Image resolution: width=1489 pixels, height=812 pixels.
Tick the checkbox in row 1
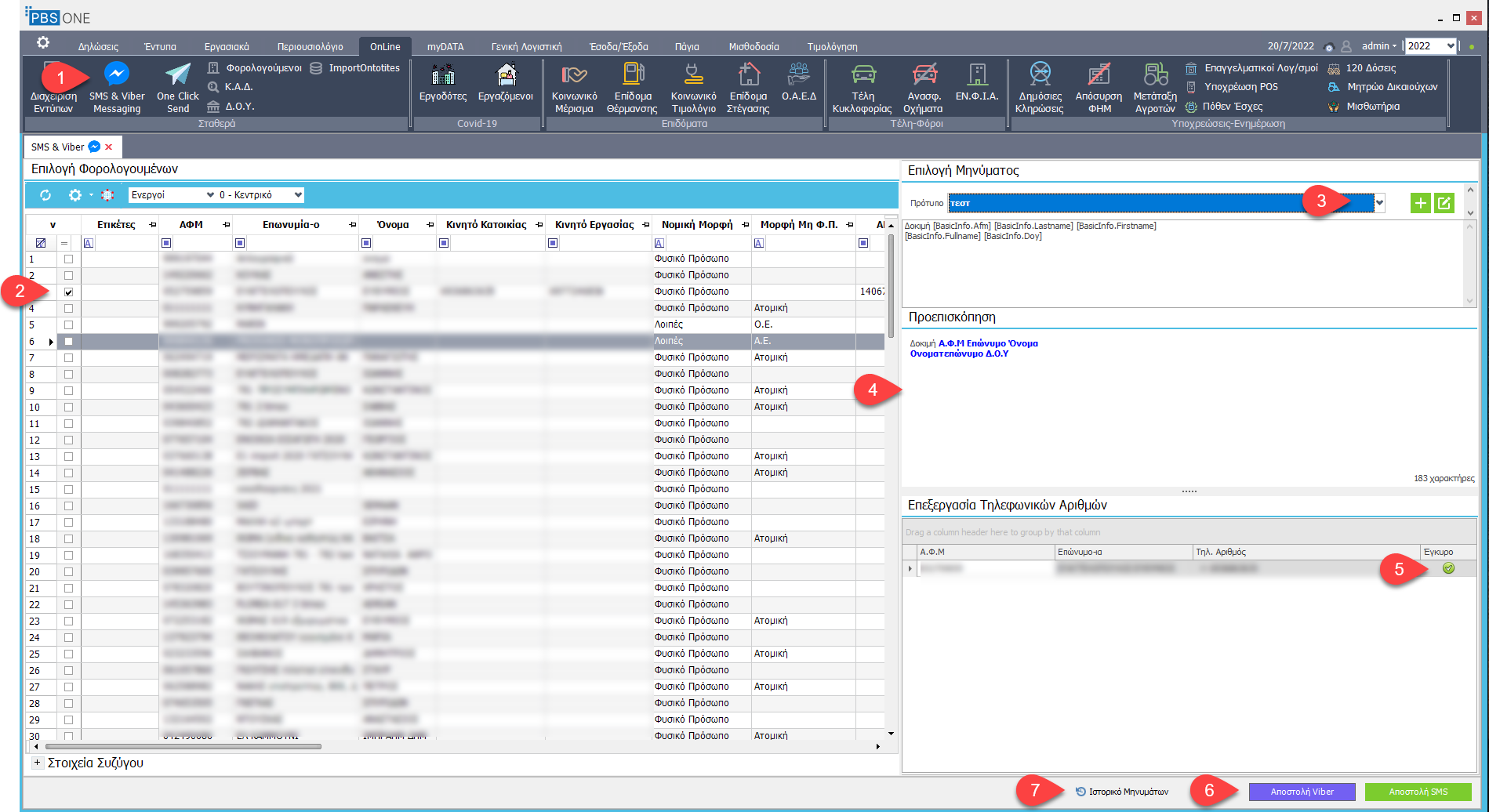tap(69, 259)
